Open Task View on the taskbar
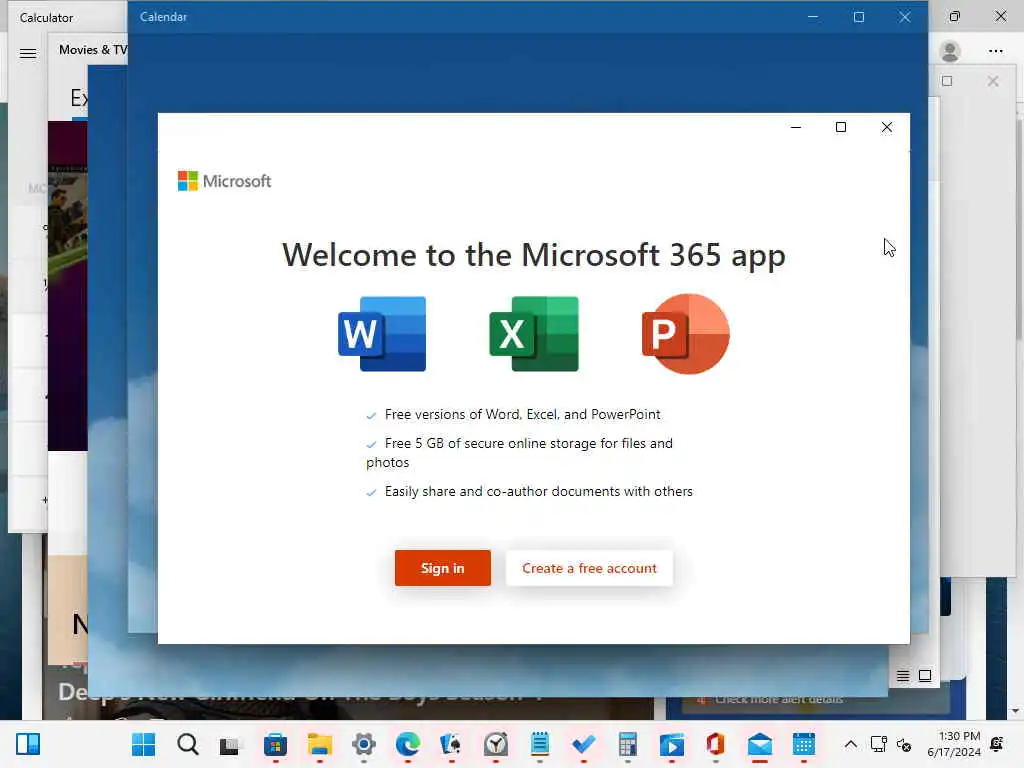Screen dimensions: 1024x768 (x=231, y=744)
